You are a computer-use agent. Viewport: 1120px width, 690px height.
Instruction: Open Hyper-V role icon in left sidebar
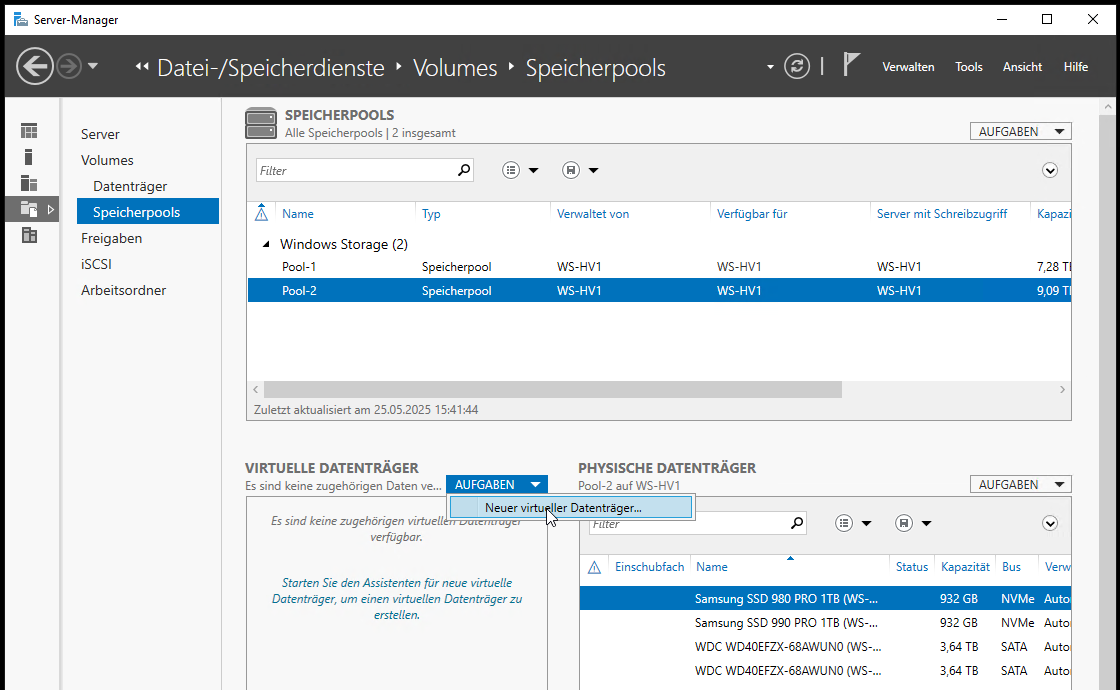[x=29, y=235]
